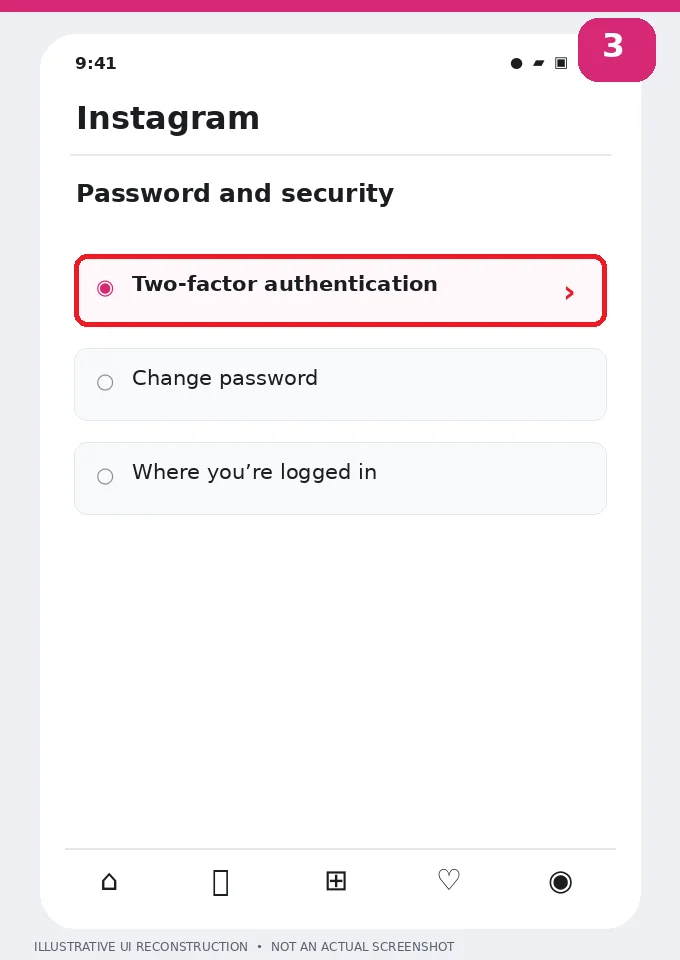This screenshot has width=680, height=960.
Task: Click the Password and security heading
Action: coord(235,193)
